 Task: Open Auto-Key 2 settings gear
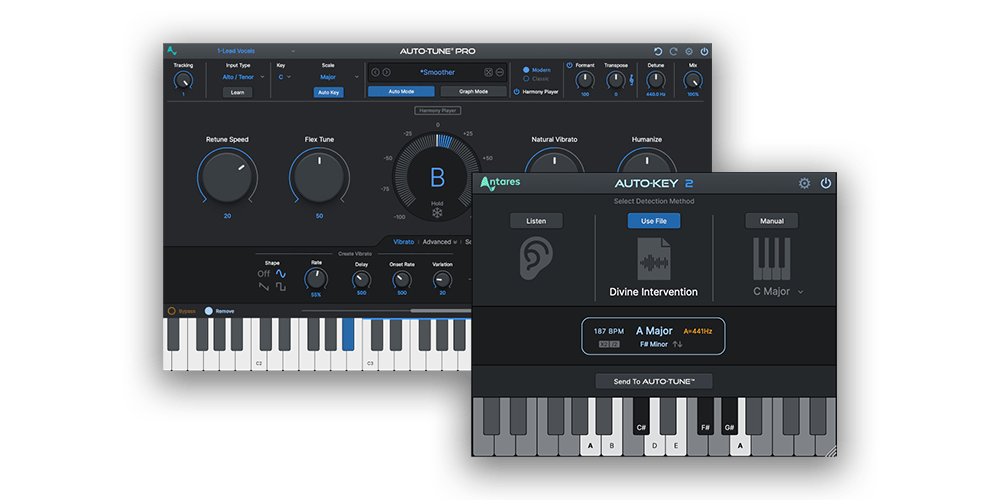pyautogui.click(x=804, y=183)
